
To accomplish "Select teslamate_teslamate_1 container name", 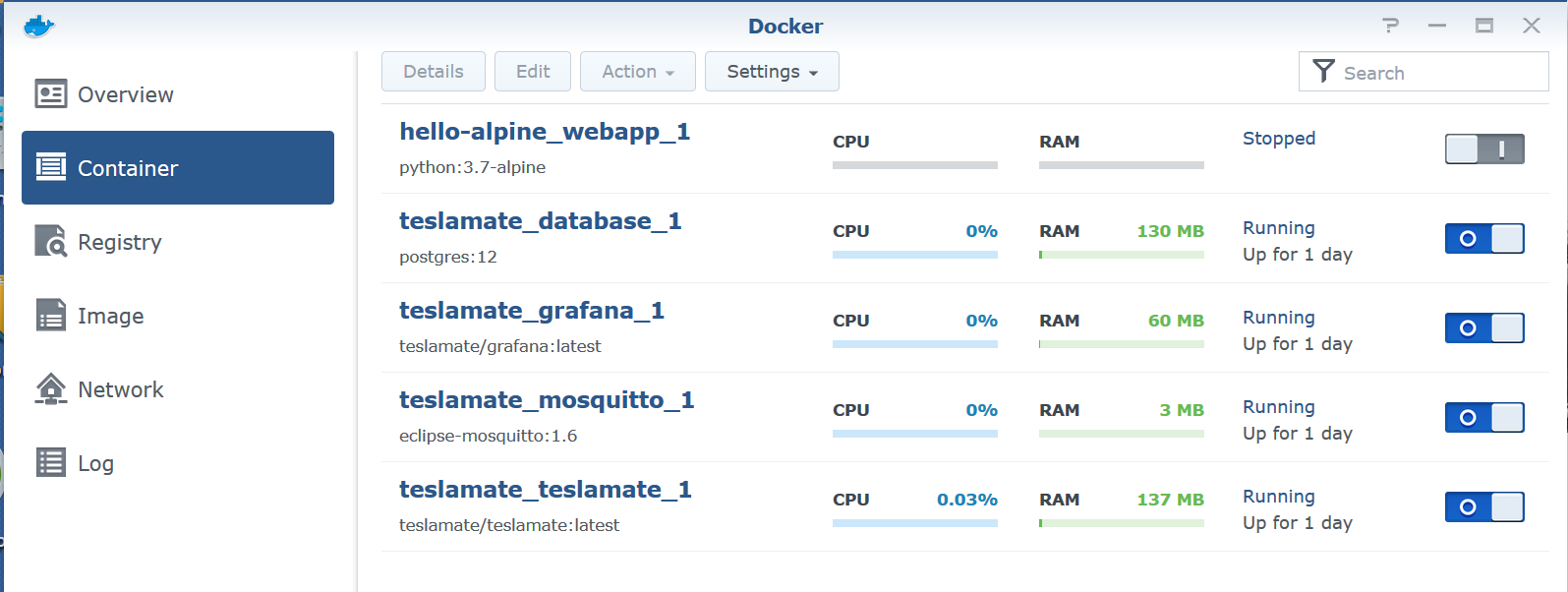I will click(x=546, y=490).
